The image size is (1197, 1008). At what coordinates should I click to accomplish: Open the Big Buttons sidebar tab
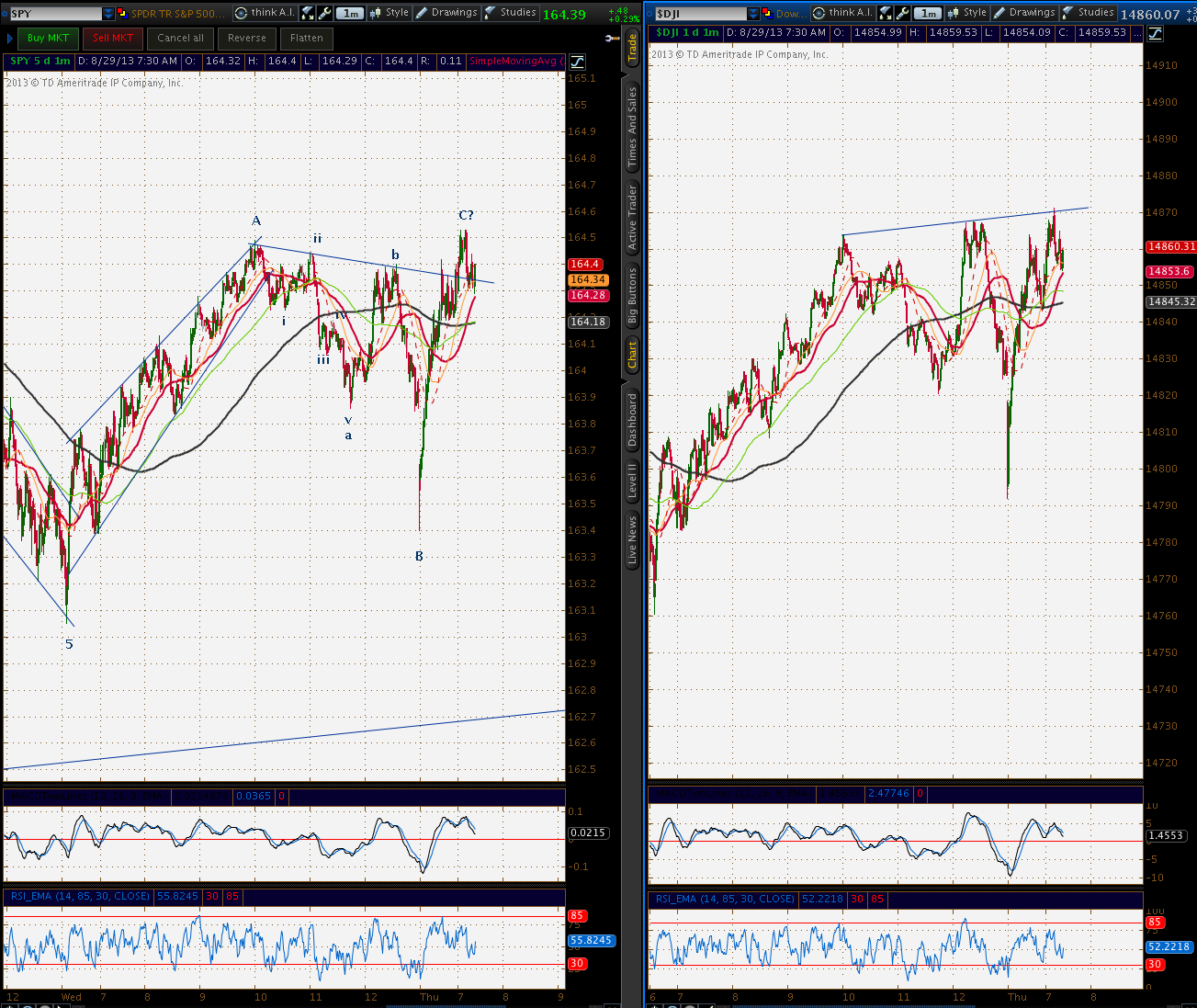(x=632, y=297)
